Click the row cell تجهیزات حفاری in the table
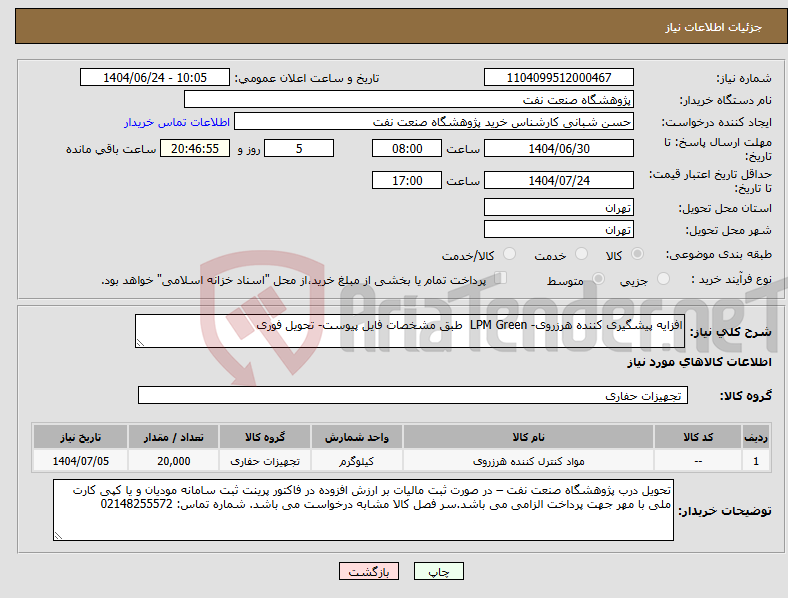788x598 pixels. pyautogui.click(x=265, y=461)
